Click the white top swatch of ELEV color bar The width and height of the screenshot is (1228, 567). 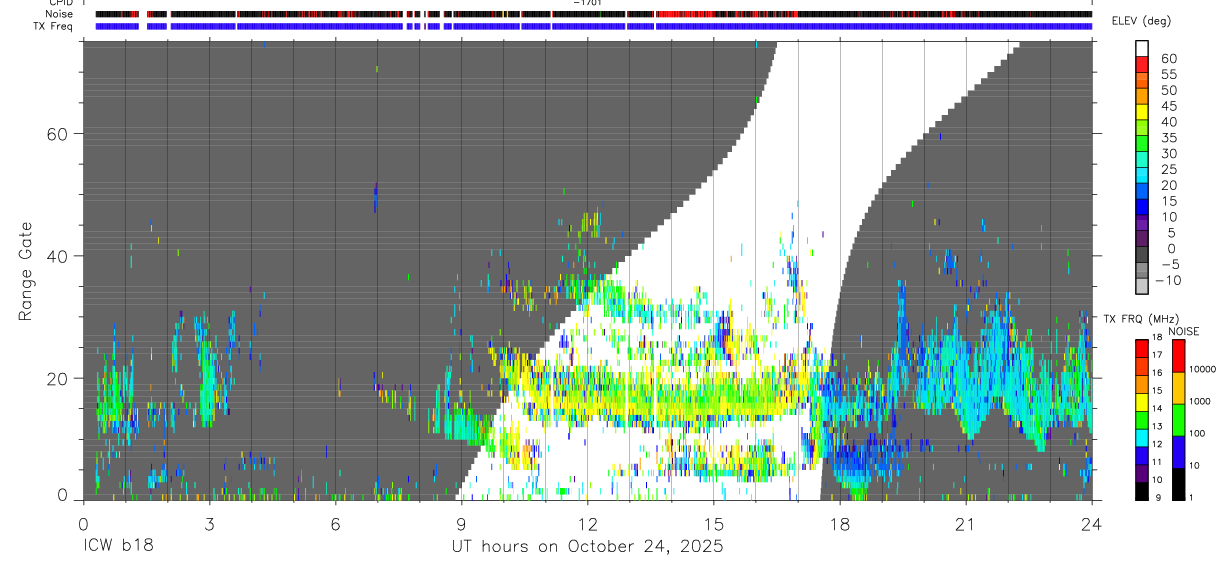coord(1142,48)
